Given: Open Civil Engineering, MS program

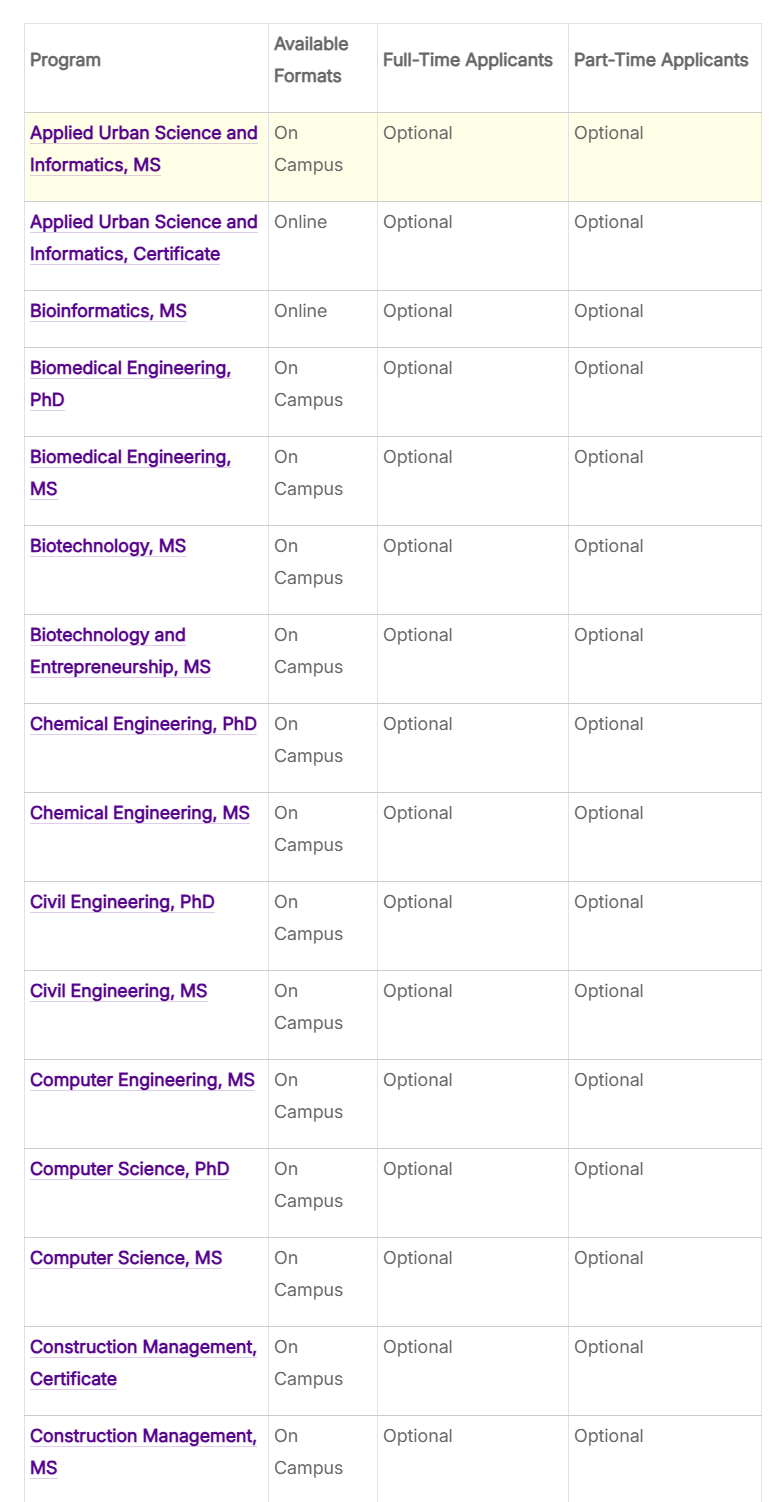Looking at the screenshot, I should coord(119,992).
